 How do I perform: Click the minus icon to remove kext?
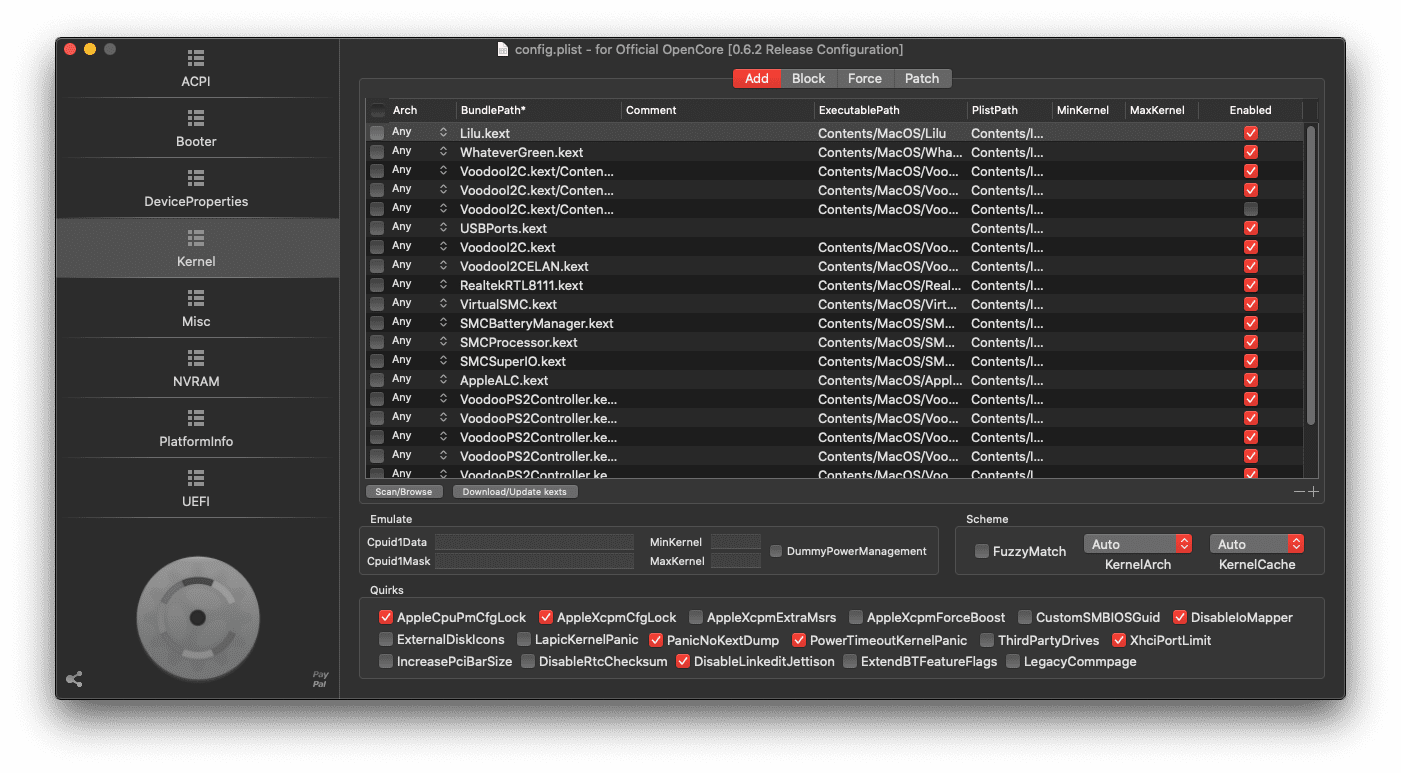pyautogui.click(x=1299, y=491)
